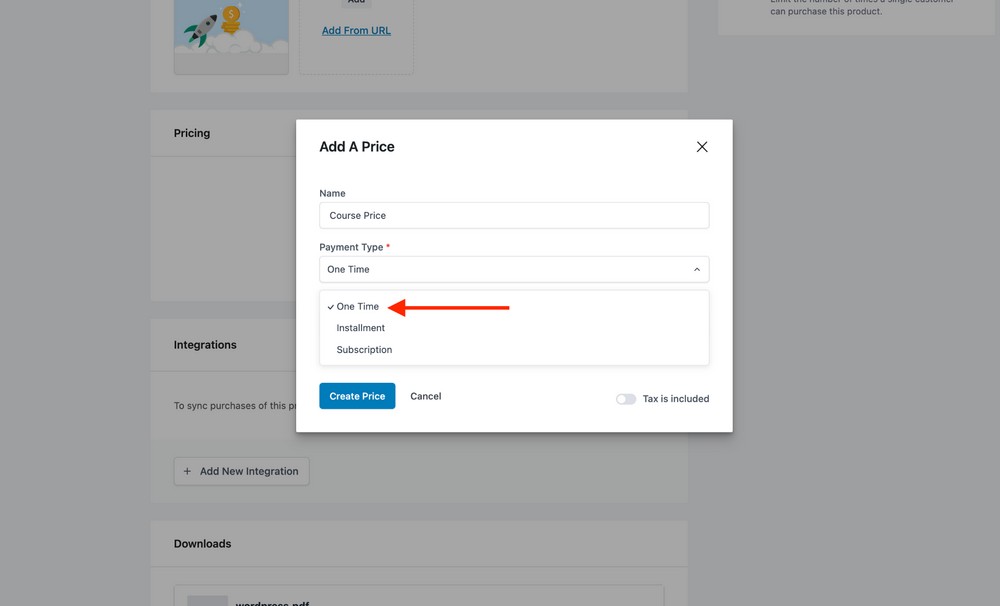The image size is (1000, 606).
Task: Click the Add New Integration button
Action: coord(241,471)
